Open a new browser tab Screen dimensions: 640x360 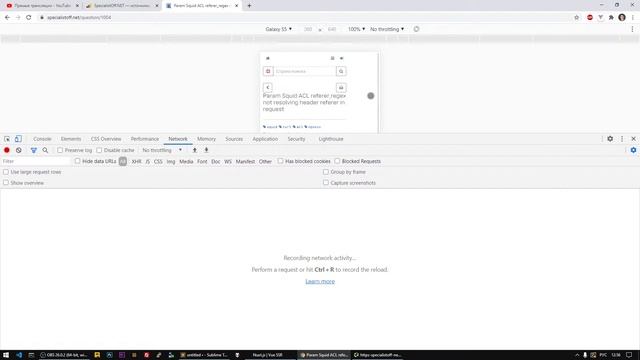pos(249,6)
